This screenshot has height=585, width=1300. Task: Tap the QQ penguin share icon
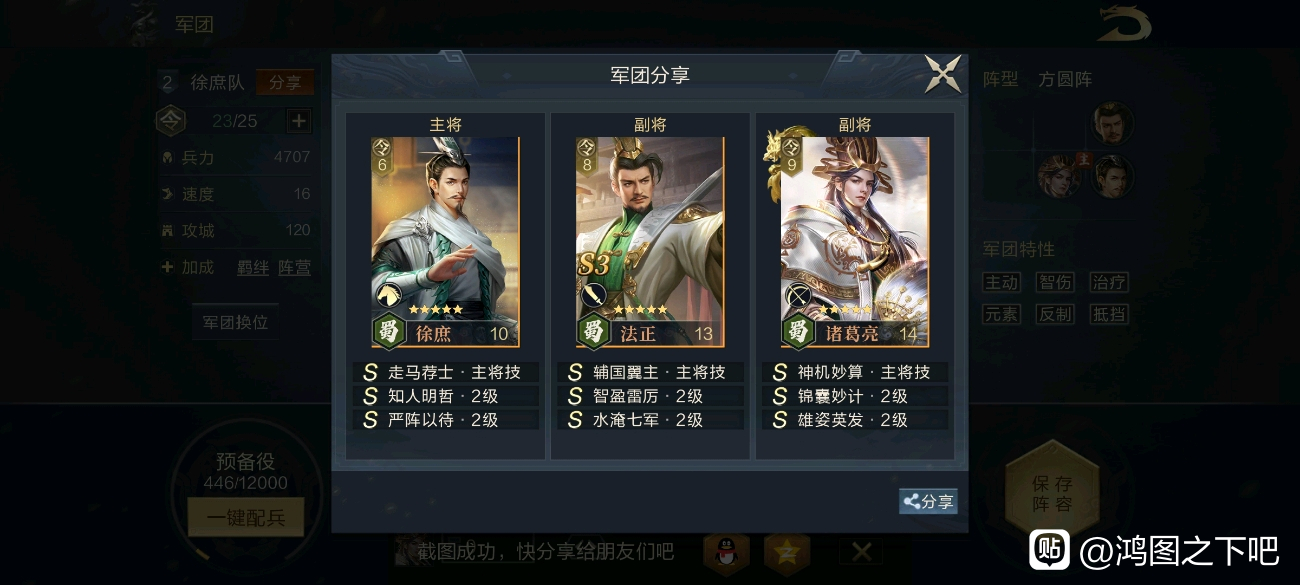click(726, 552)
